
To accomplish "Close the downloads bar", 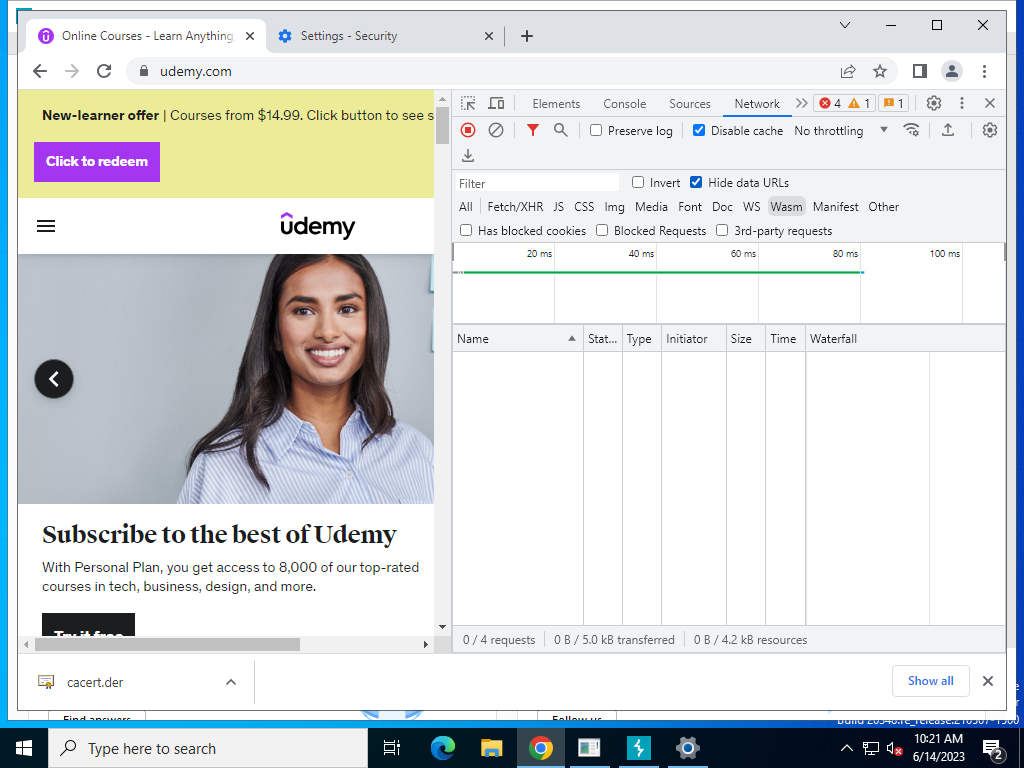I will click(x=987, y=681).
